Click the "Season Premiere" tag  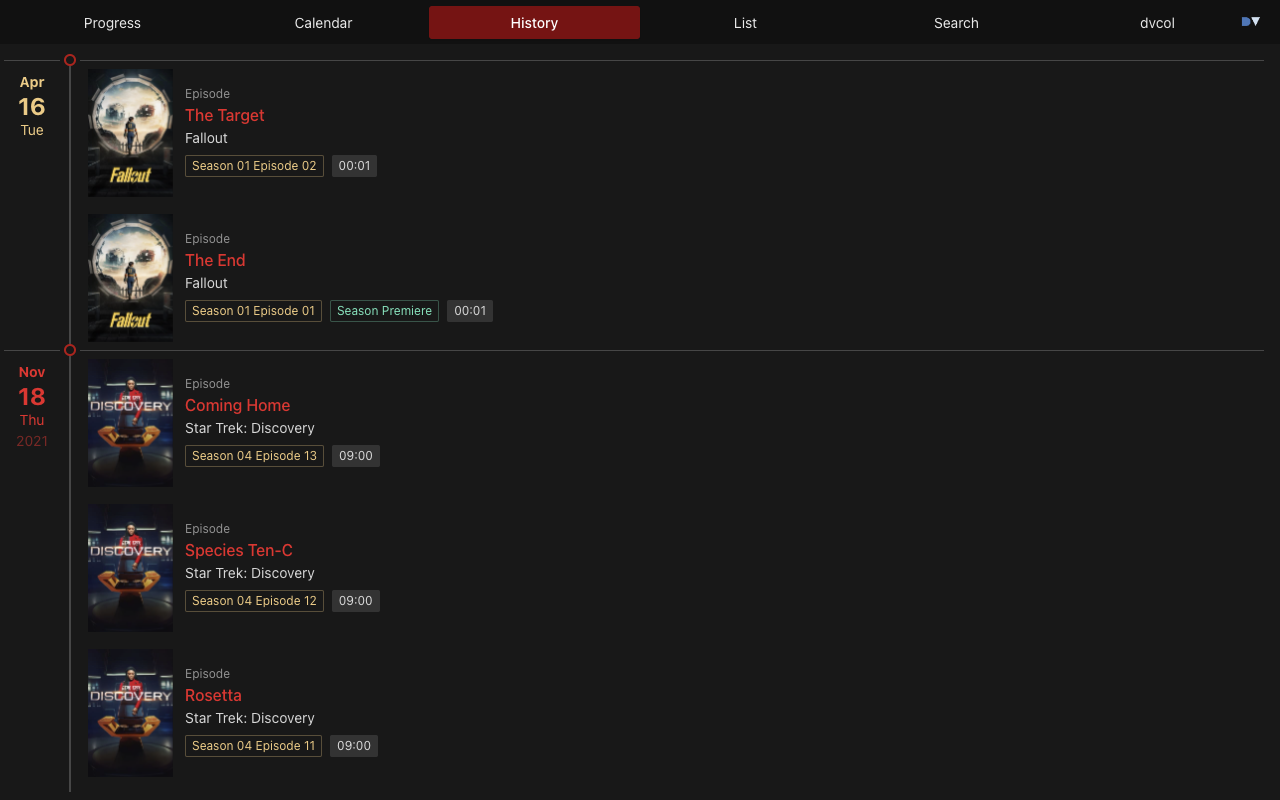click(384, 310)
